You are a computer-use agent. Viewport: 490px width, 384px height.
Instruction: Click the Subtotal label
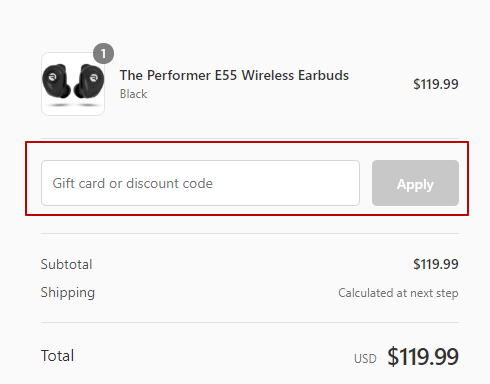click(x=66, y=264)
